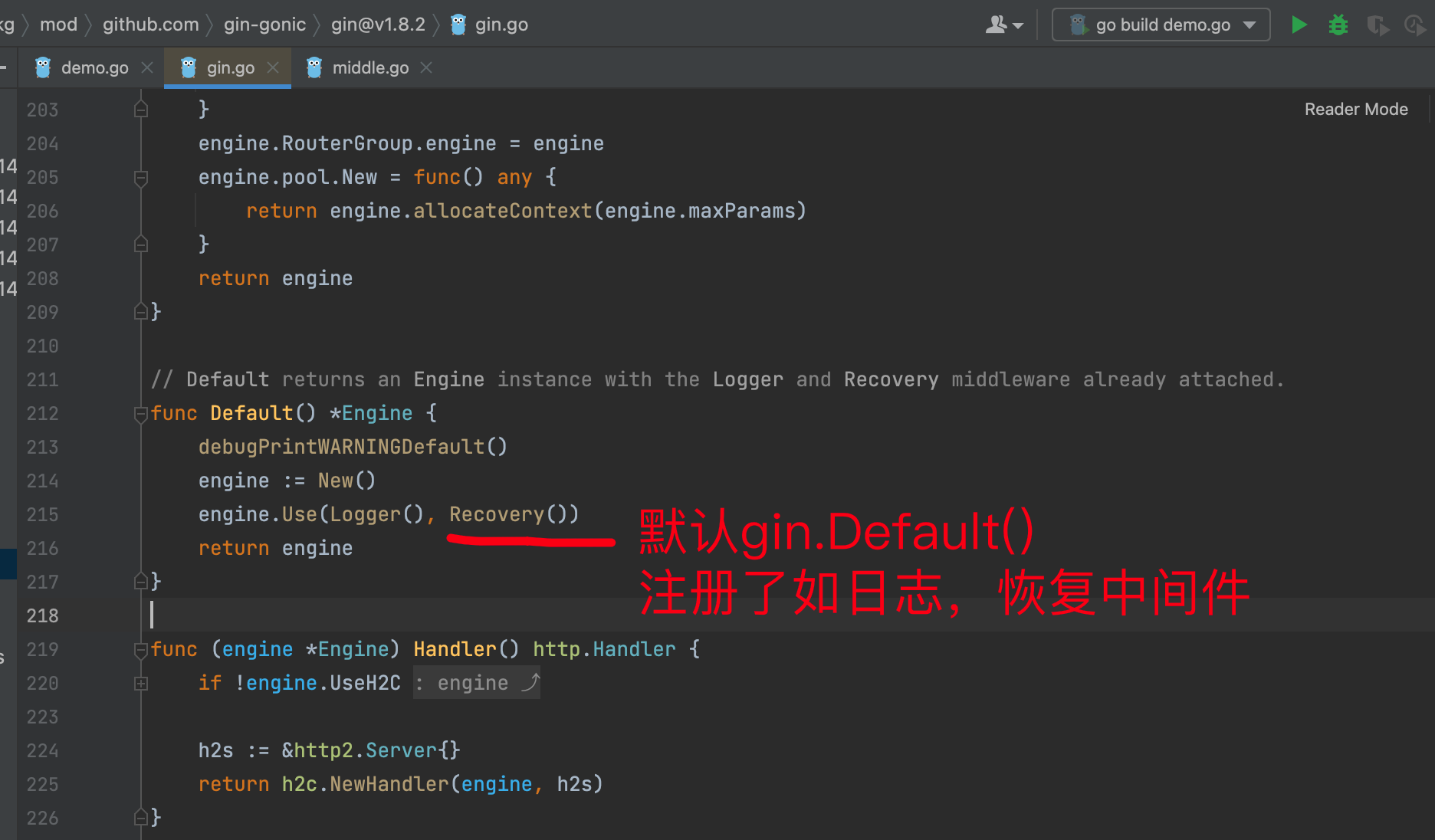Open the user accounts icon menu
This screenshot has height=840, width=1435.
pyautogui.click(x=1003, y=25)
